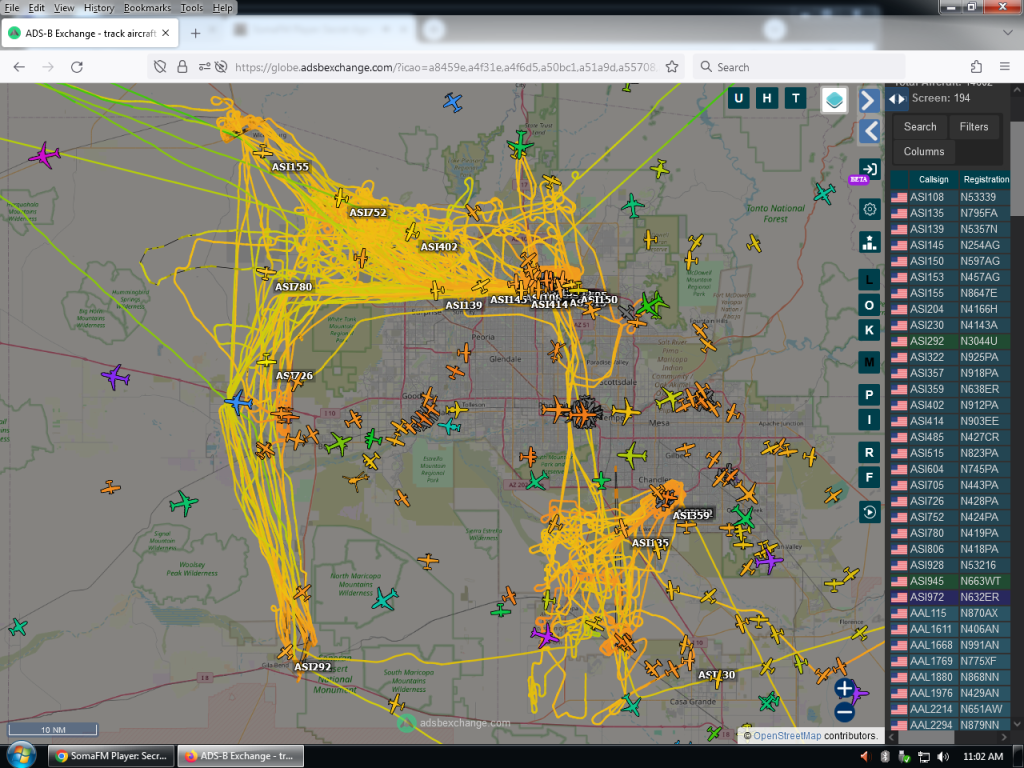Open the History menu
Image resolution: width=1024 pixels, height=768 pixels.
99,8
